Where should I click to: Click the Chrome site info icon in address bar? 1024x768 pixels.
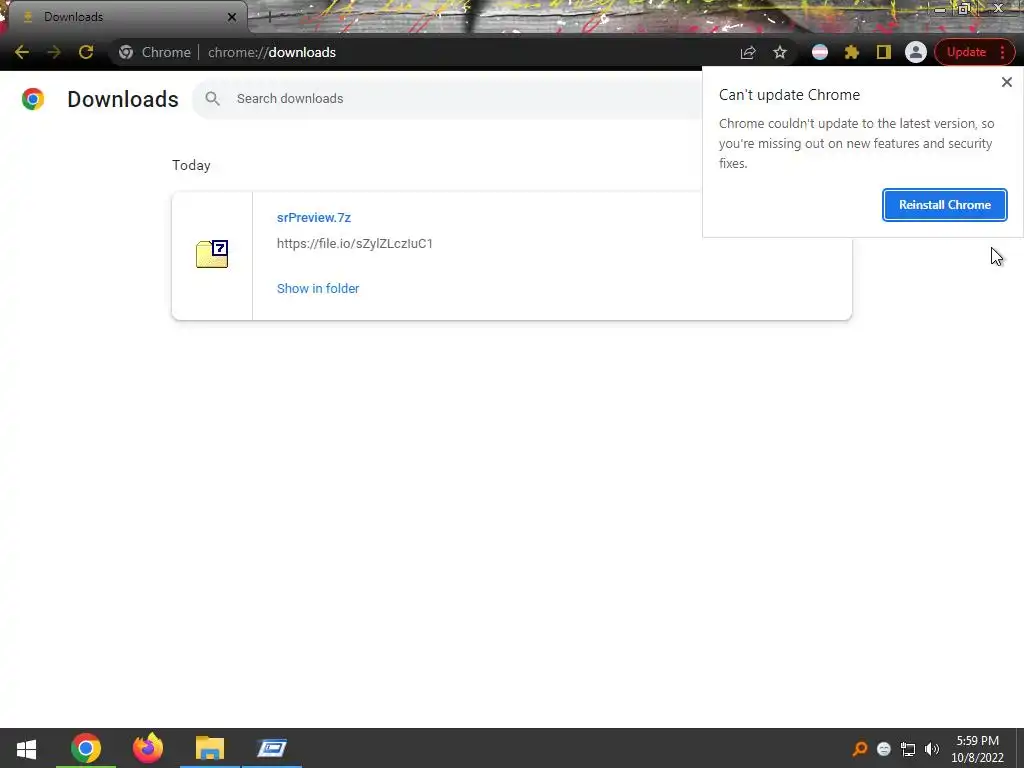coord(126,52)
